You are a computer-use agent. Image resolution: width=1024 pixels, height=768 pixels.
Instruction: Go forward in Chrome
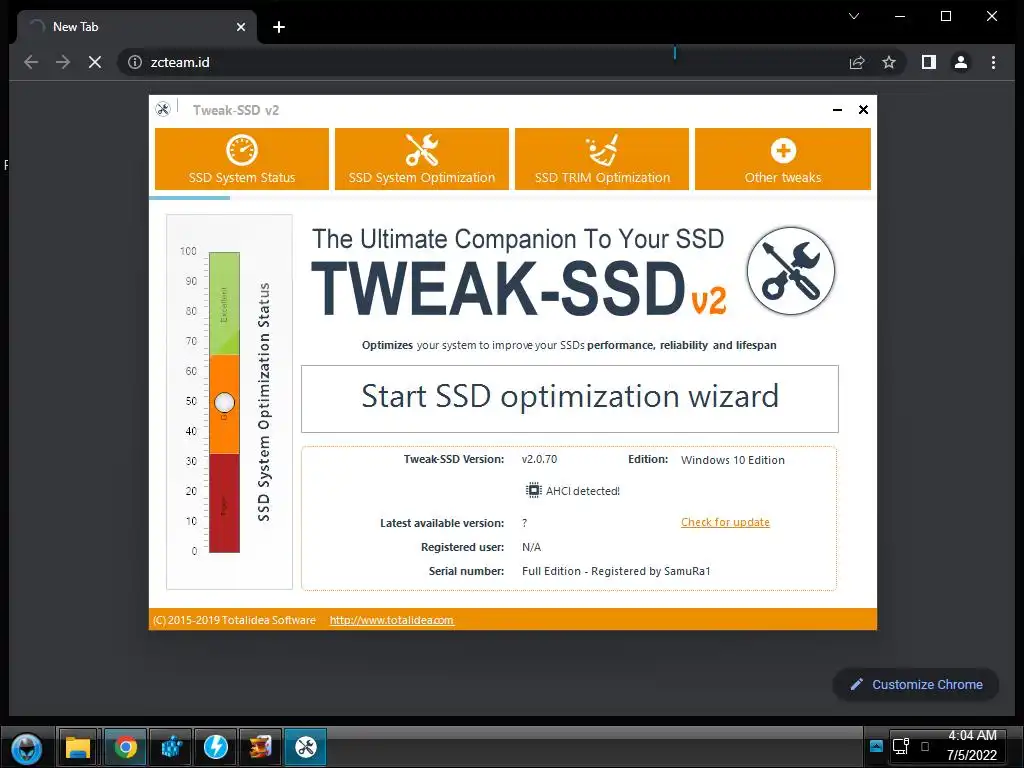(63, 62)
